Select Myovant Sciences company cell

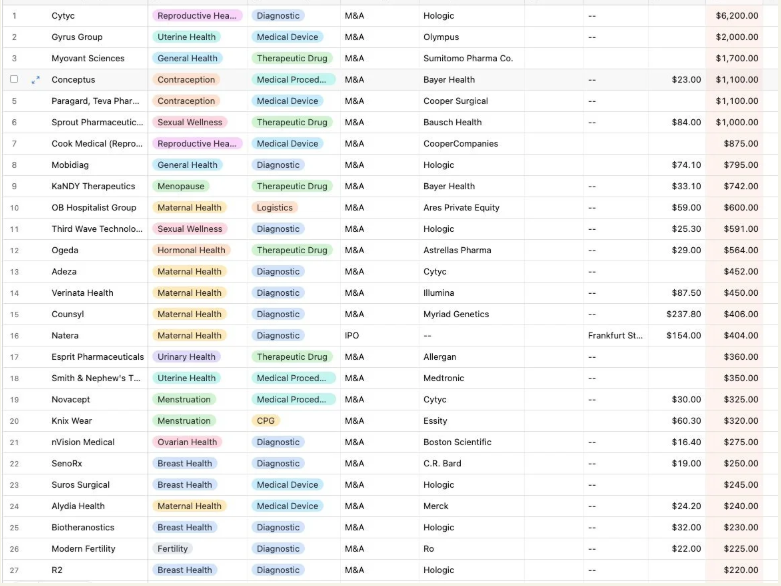(88, 58)
